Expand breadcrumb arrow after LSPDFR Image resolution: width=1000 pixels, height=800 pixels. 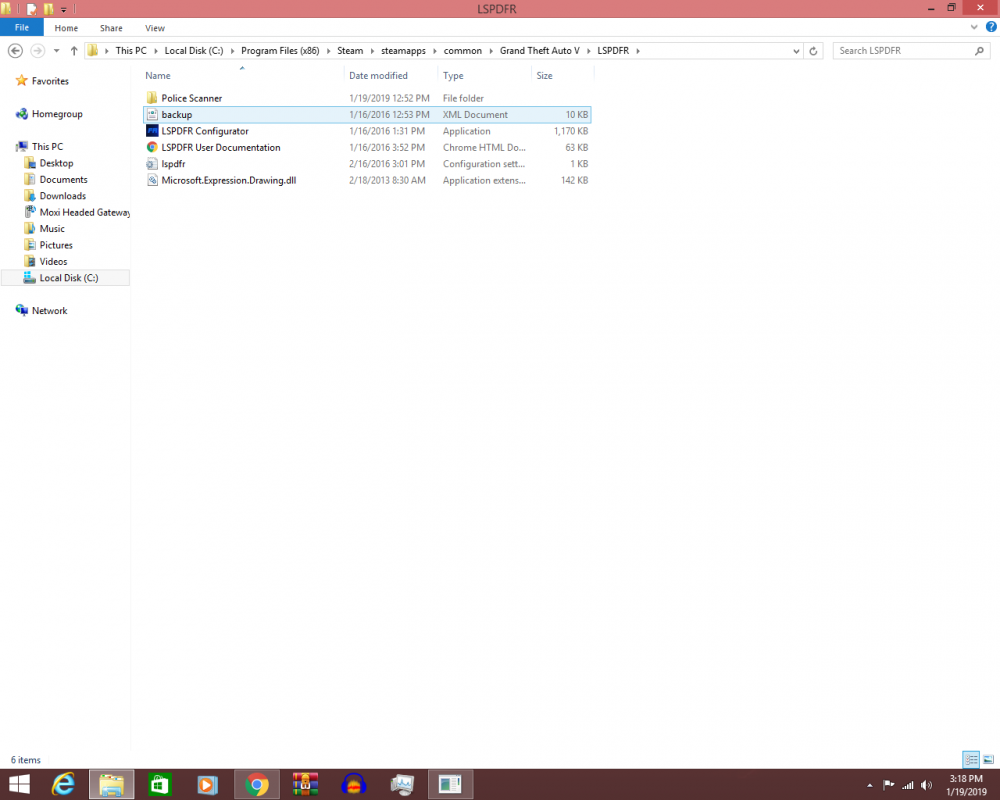[x=638, y=51]
